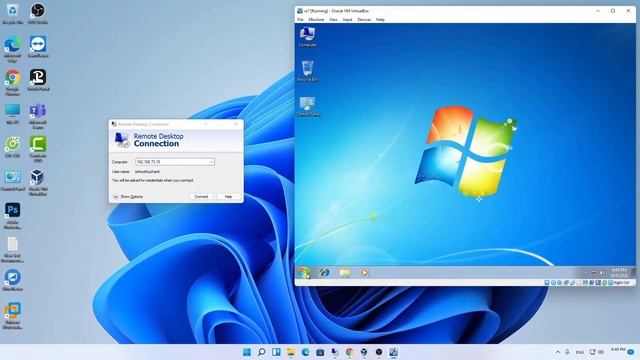This screenshot has height=360, width=640.
Task: Open the Windows 11 taskbar clock
Action: click(618, 351)
